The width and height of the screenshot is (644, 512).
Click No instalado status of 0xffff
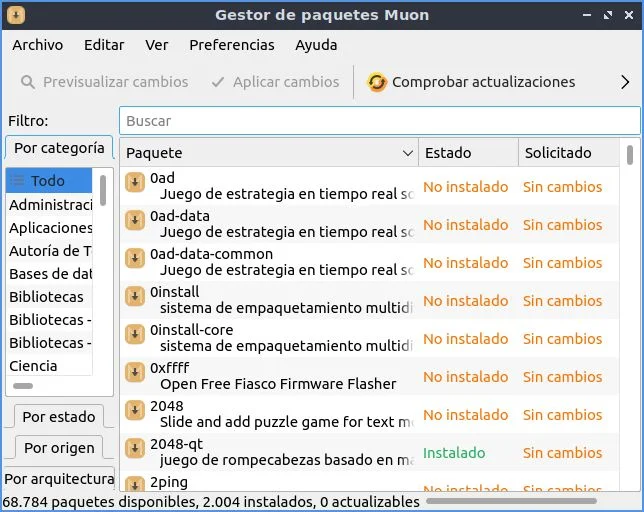coord(466,377)
